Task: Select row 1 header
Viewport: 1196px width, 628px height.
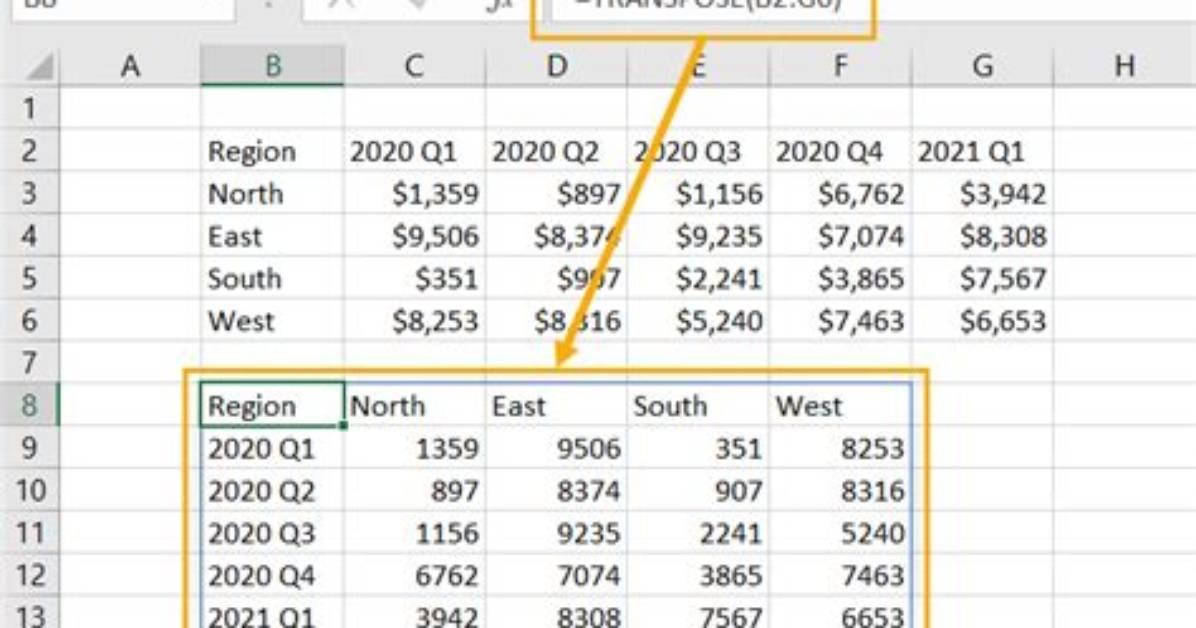Action: 30,108
